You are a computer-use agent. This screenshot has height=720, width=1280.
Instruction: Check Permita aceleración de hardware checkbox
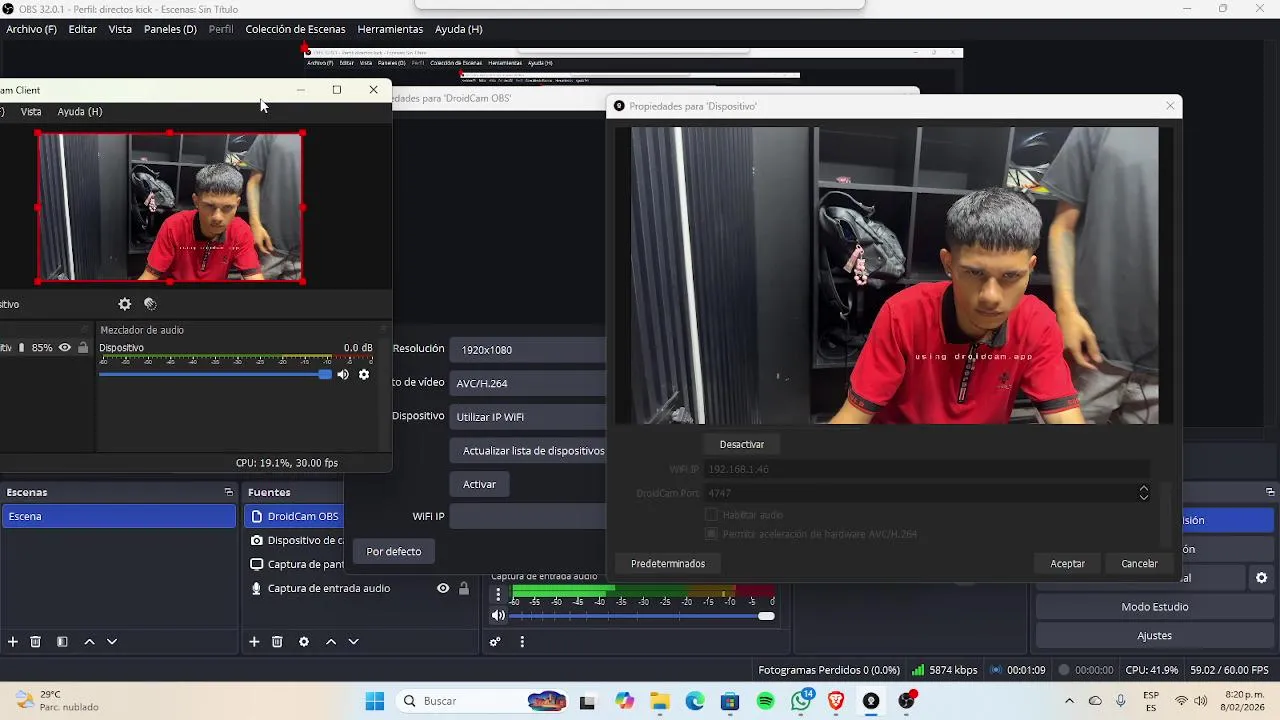click(x=712, y=534)
